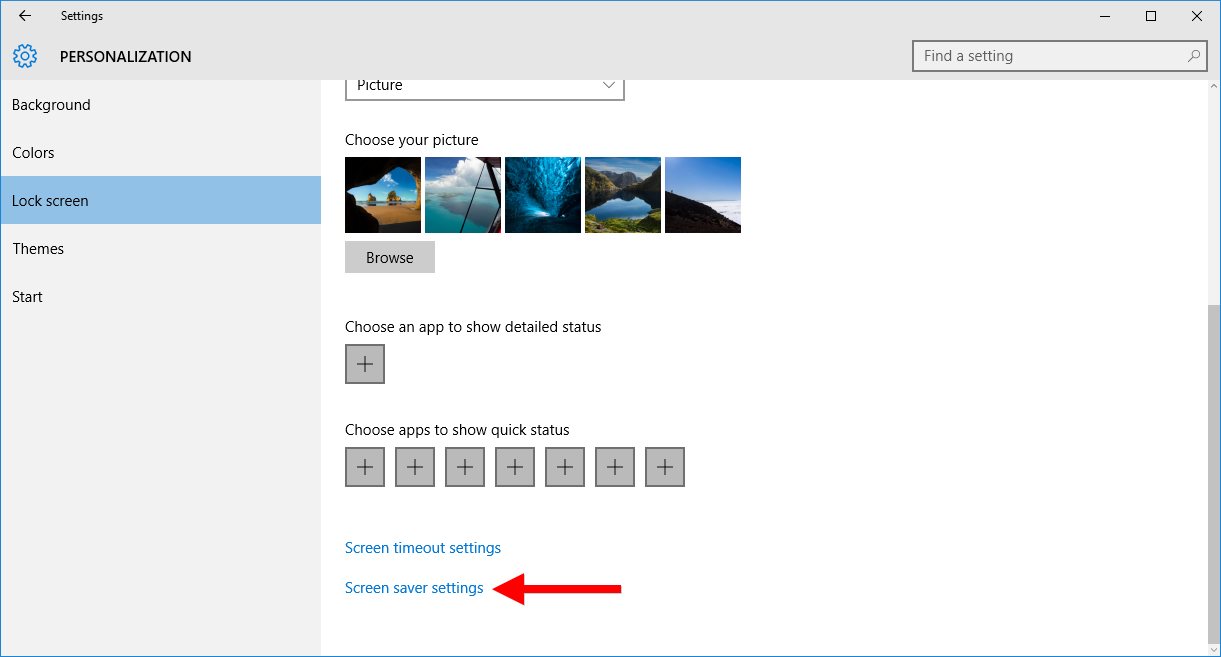
Task: Click the plus to add detailed status app
Action: point(364,364)
